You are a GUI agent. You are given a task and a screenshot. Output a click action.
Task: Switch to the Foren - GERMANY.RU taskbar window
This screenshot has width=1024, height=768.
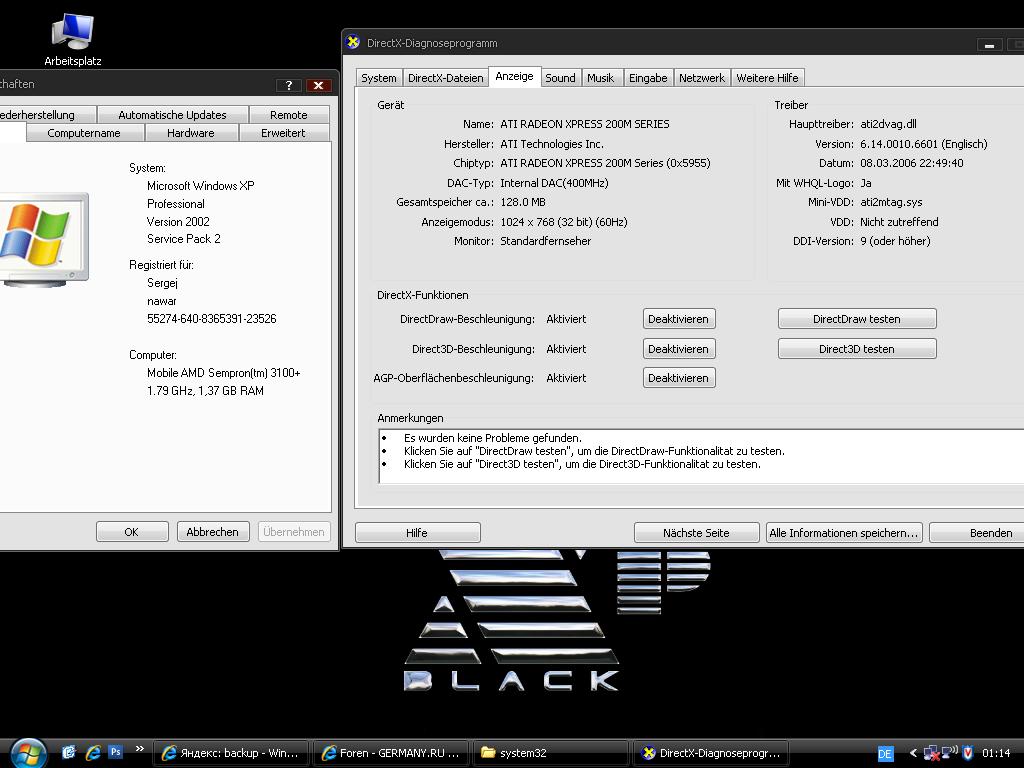click(391, 753)
